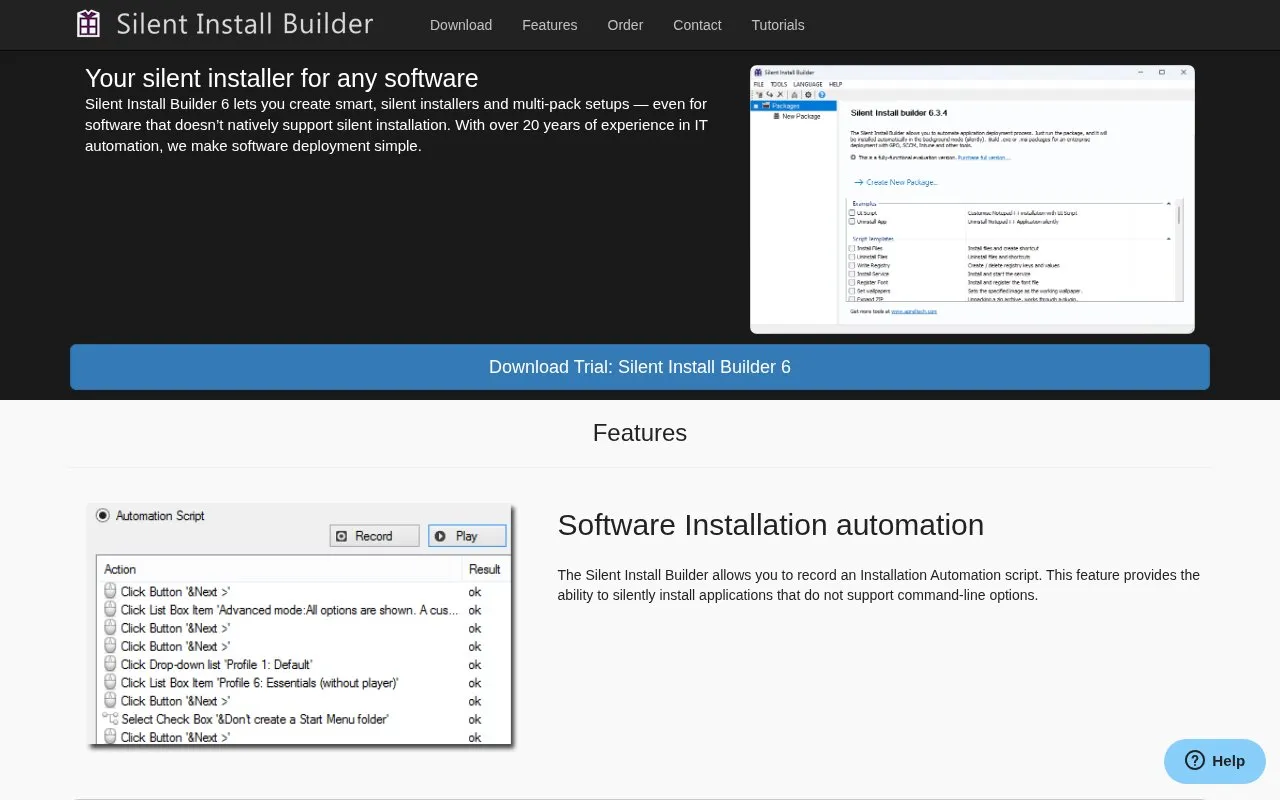The image size is (1280, 800).
Task: Click the Record button in the automation script image
Action: click(375, 536)
